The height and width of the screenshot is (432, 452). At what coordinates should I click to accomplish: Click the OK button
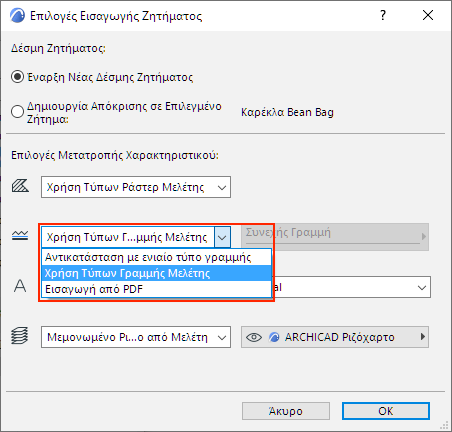(x=386, y=411)
